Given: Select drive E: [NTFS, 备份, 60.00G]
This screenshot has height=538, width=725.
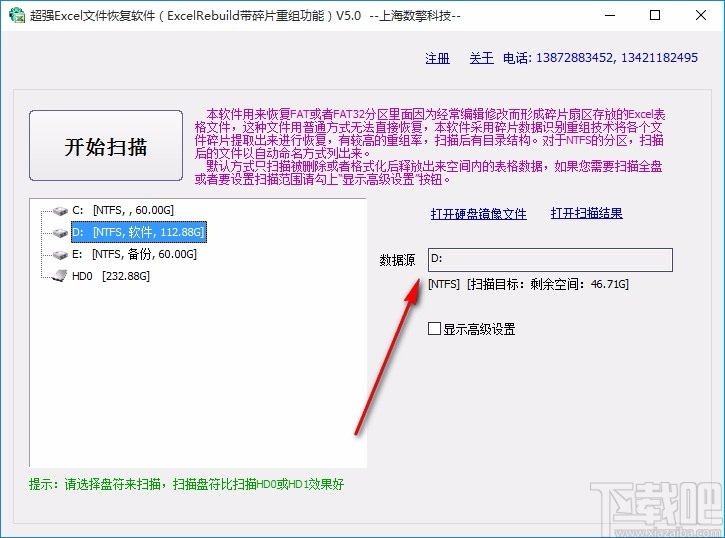Looking at the screenshot, I should (134, 254).
